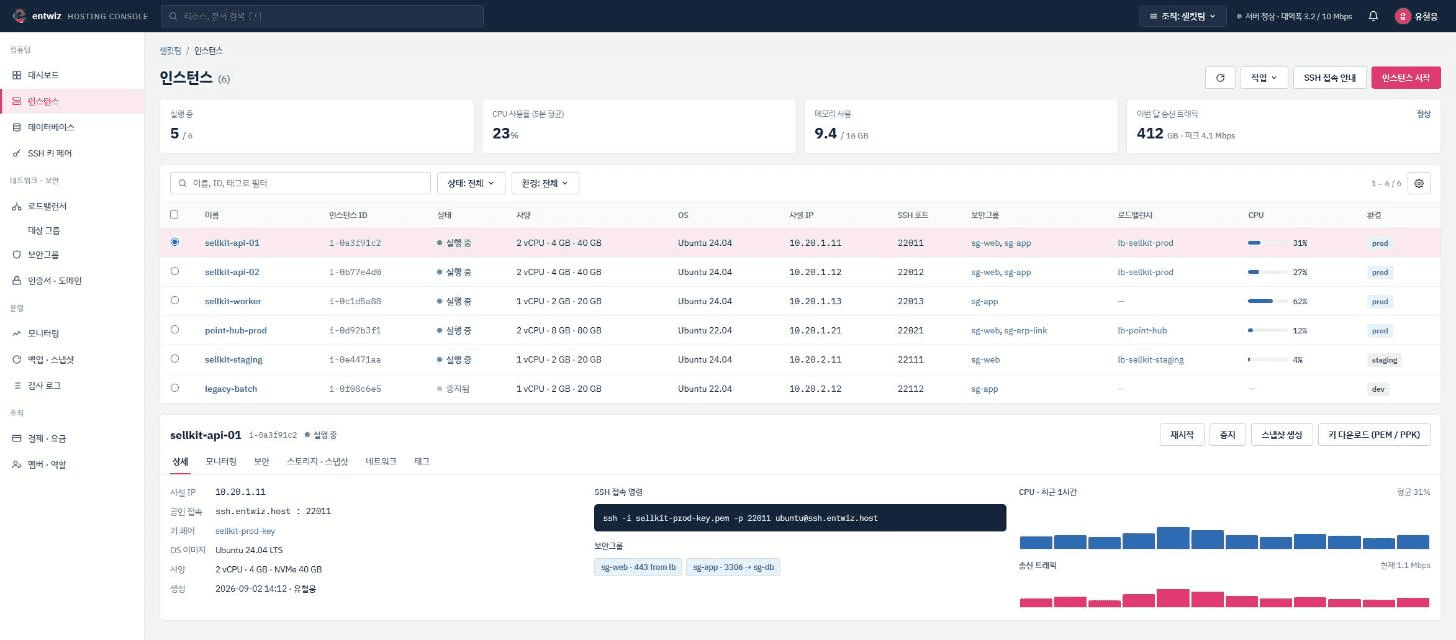Viewport: 1456px width, 640px height.
Task: Toggle the select-all checkbox in table header
Action: click(175, 214)
